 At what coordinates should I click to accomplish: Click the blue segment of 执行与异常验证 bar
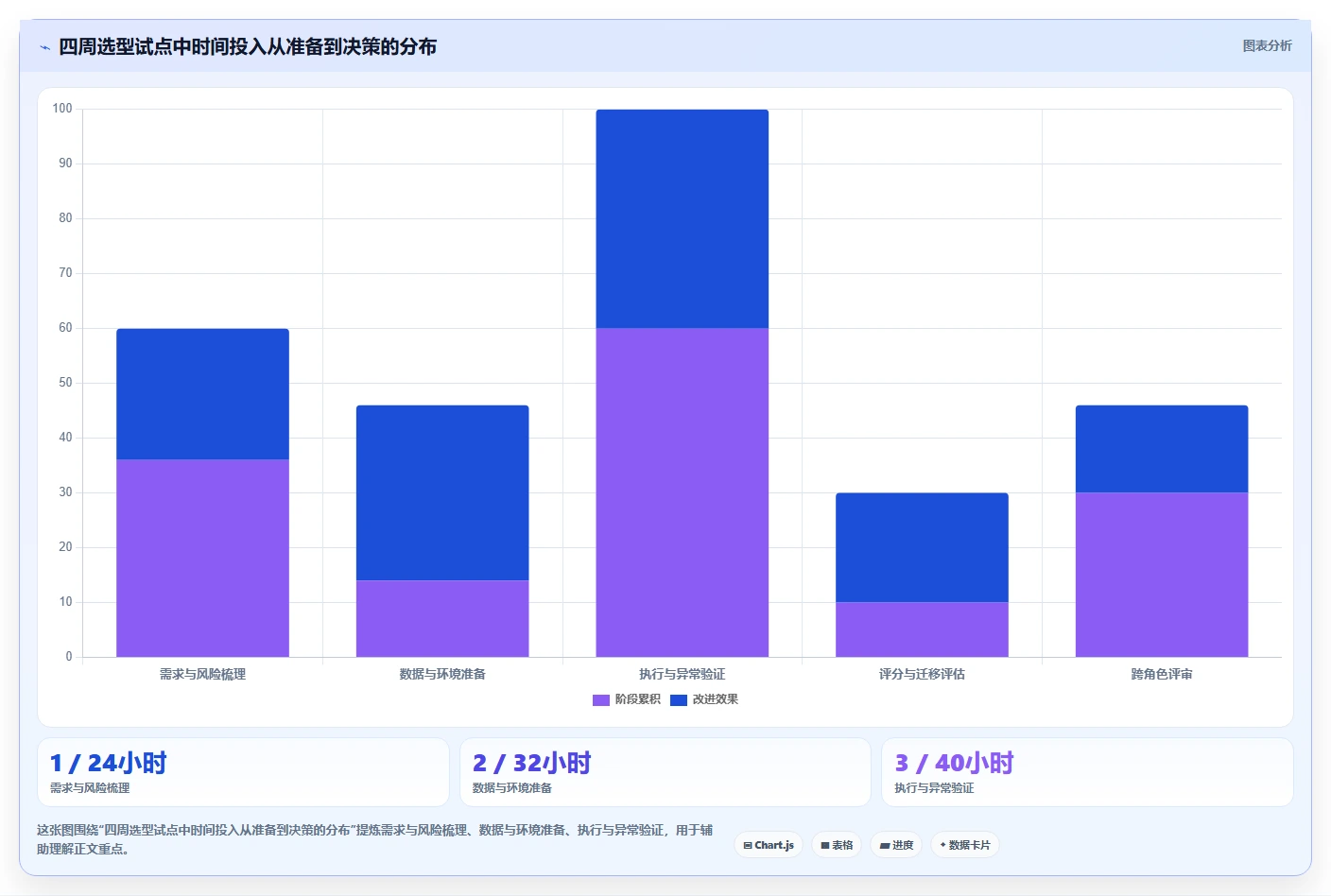[x=683, y=218]
